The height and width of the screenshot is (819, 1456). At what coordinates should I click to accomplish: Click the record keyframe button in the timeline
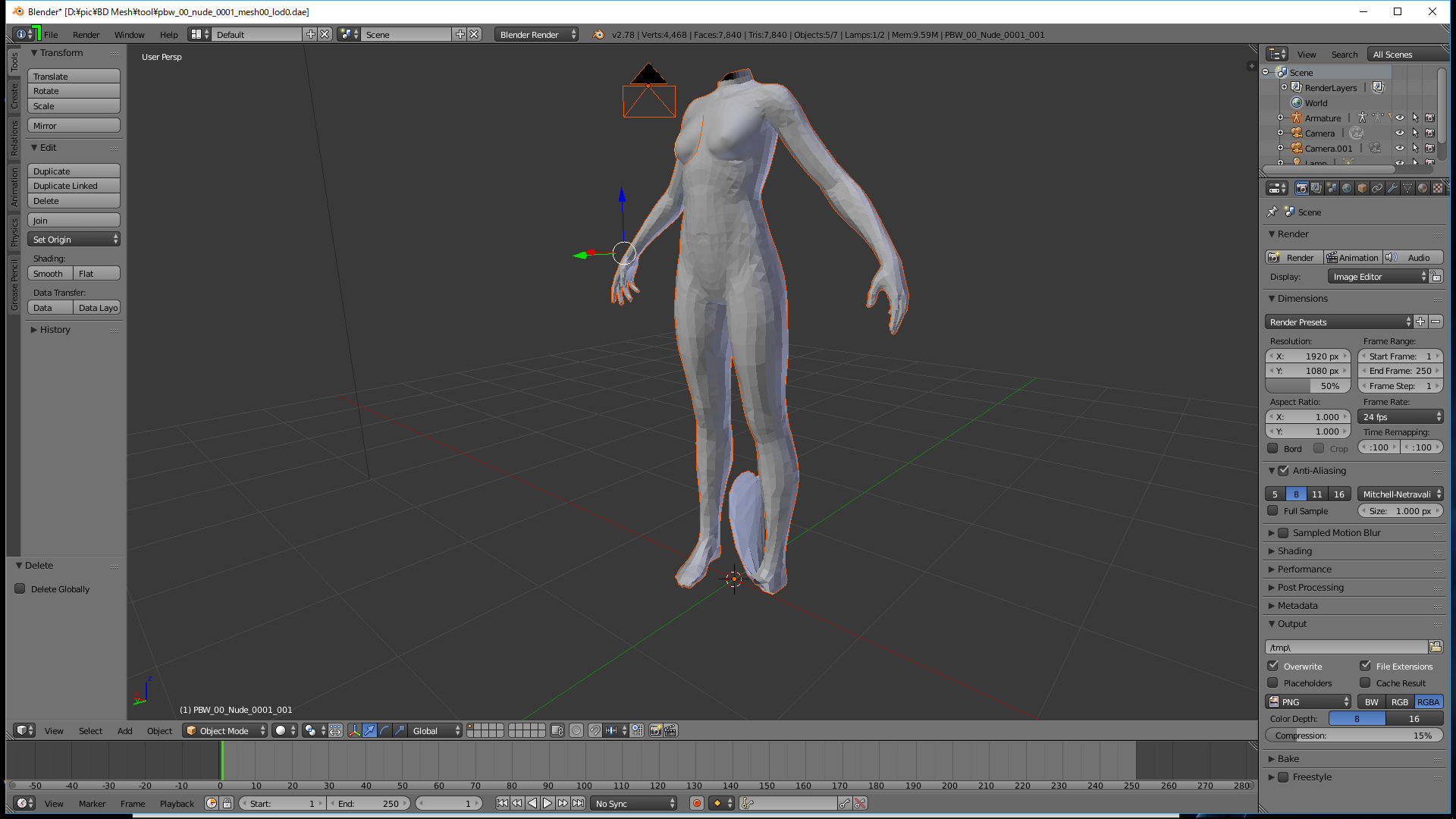pos(696,803)
